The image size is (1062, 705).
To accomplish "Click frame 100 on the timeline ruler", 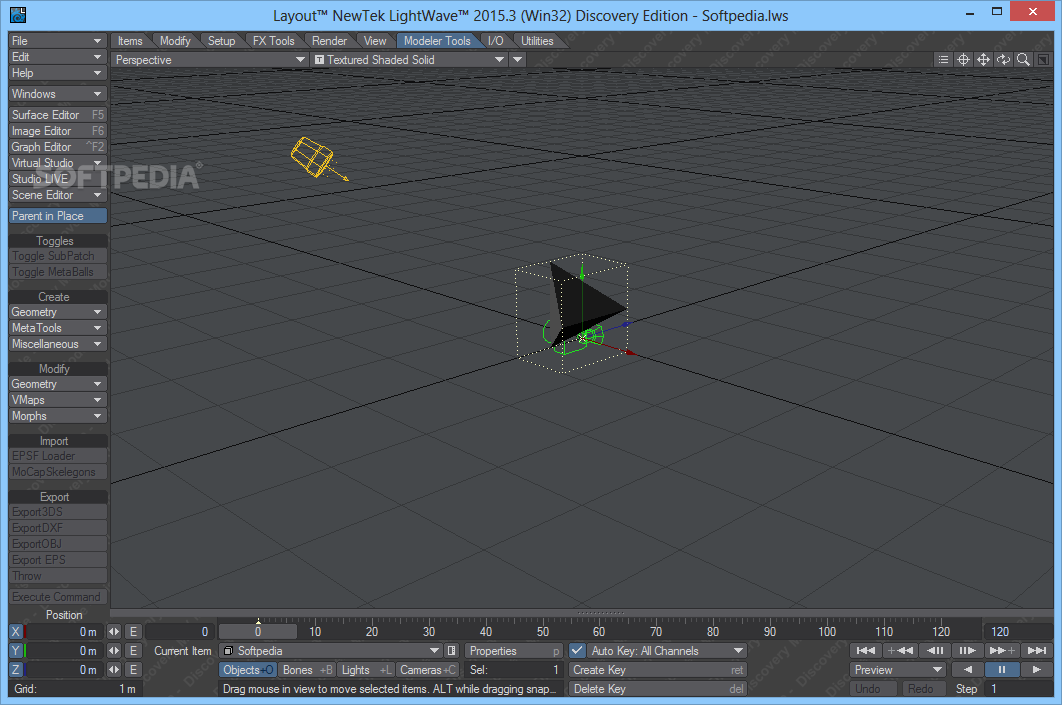I will point(826,631).
